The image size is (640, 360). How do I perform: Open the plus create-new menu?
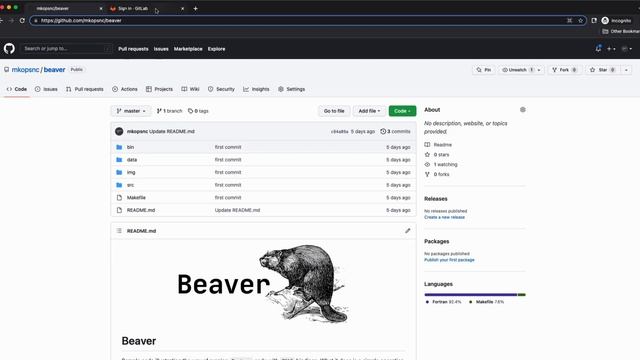tap(611, 49)
